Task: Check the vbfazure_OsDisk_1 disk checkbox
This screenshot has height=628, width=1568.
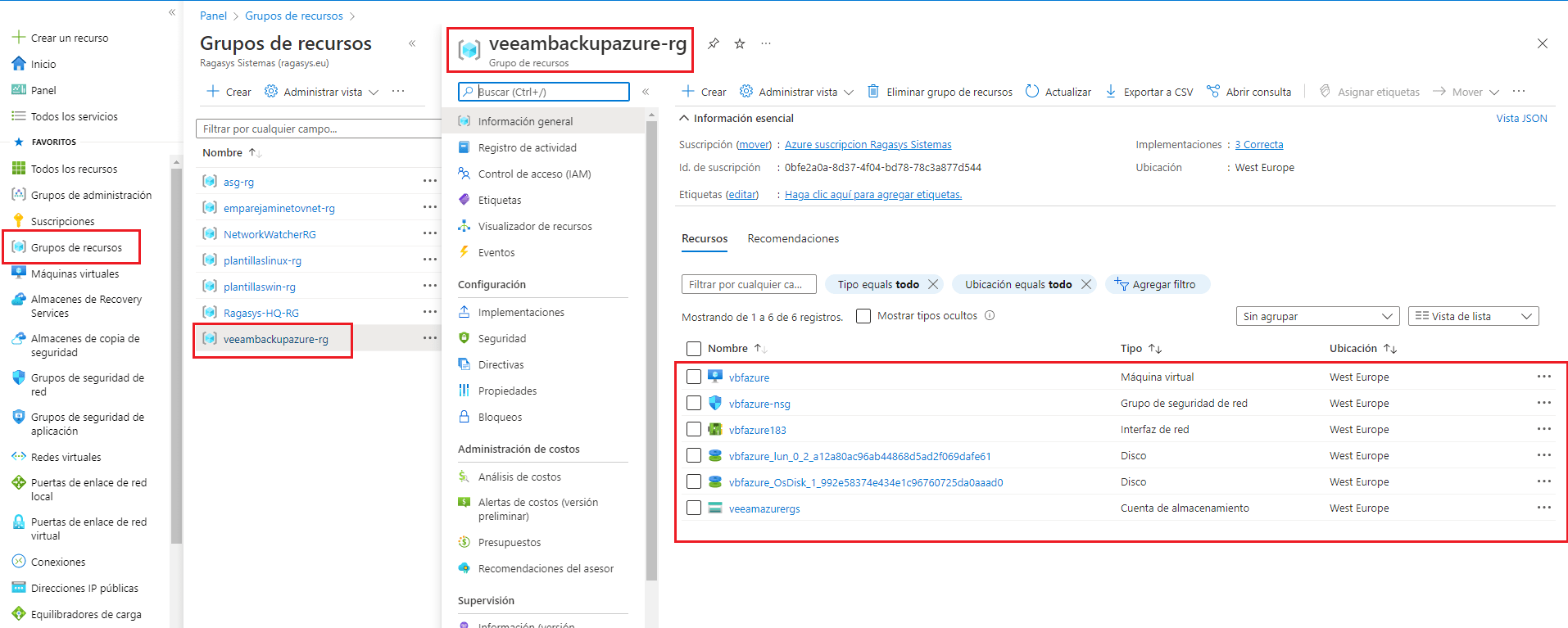Action: click(x=694, y=481)
